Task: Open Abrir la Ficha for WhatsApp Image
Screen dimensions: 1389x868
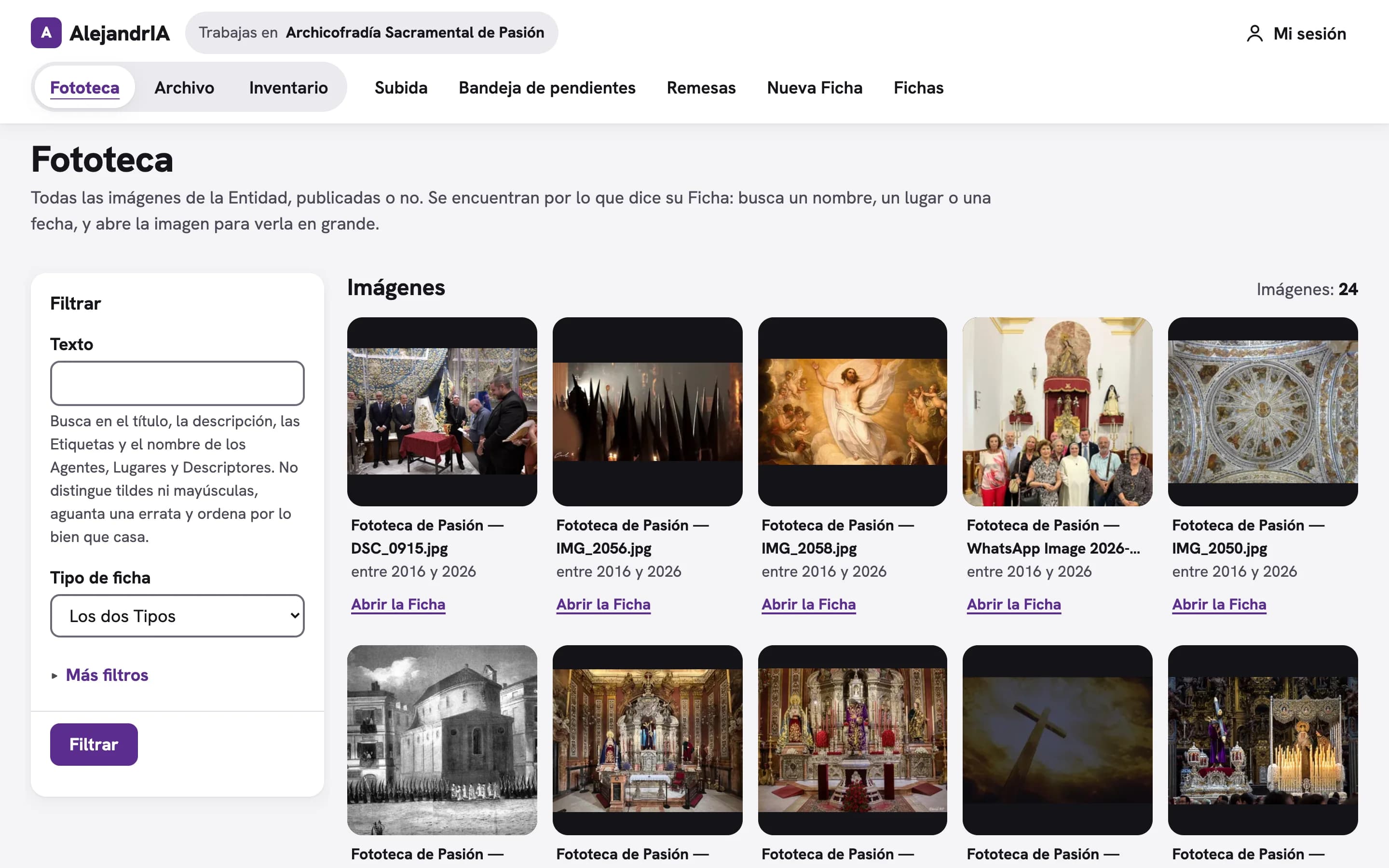Action: 1014,604
